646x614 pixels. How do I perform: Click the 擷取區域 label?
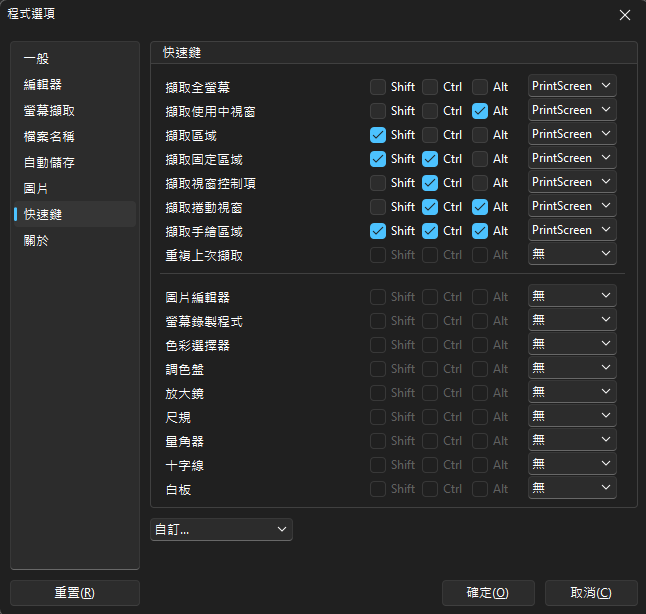click(x=191, y=135)
